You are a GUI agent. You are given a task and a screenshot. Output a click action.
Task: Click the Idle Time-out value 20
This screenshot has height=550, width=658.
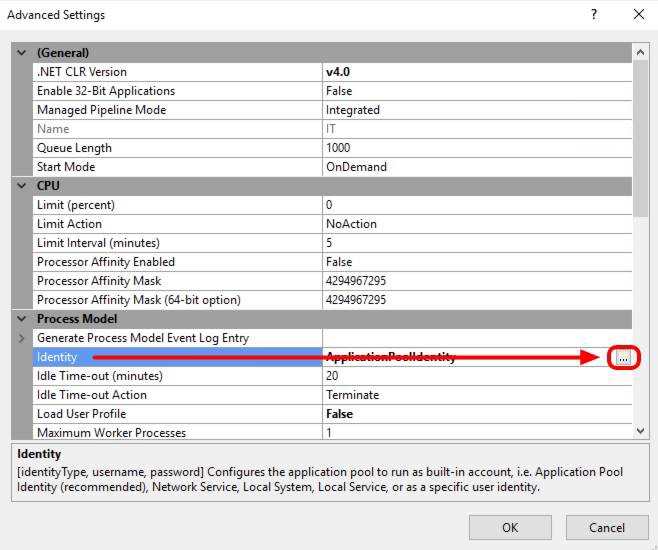[477, 376]
